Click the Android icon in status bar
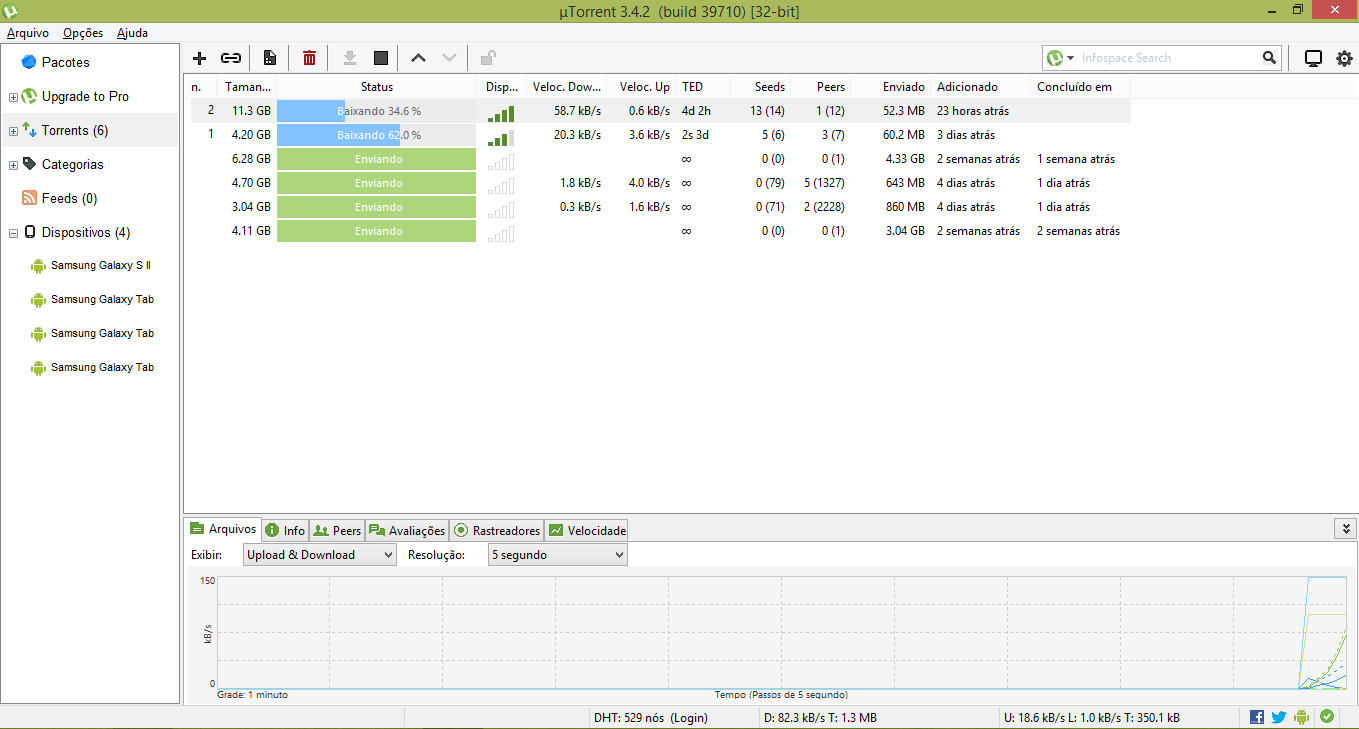Screen dimensions: 1359x729 tap(1302, 717)
